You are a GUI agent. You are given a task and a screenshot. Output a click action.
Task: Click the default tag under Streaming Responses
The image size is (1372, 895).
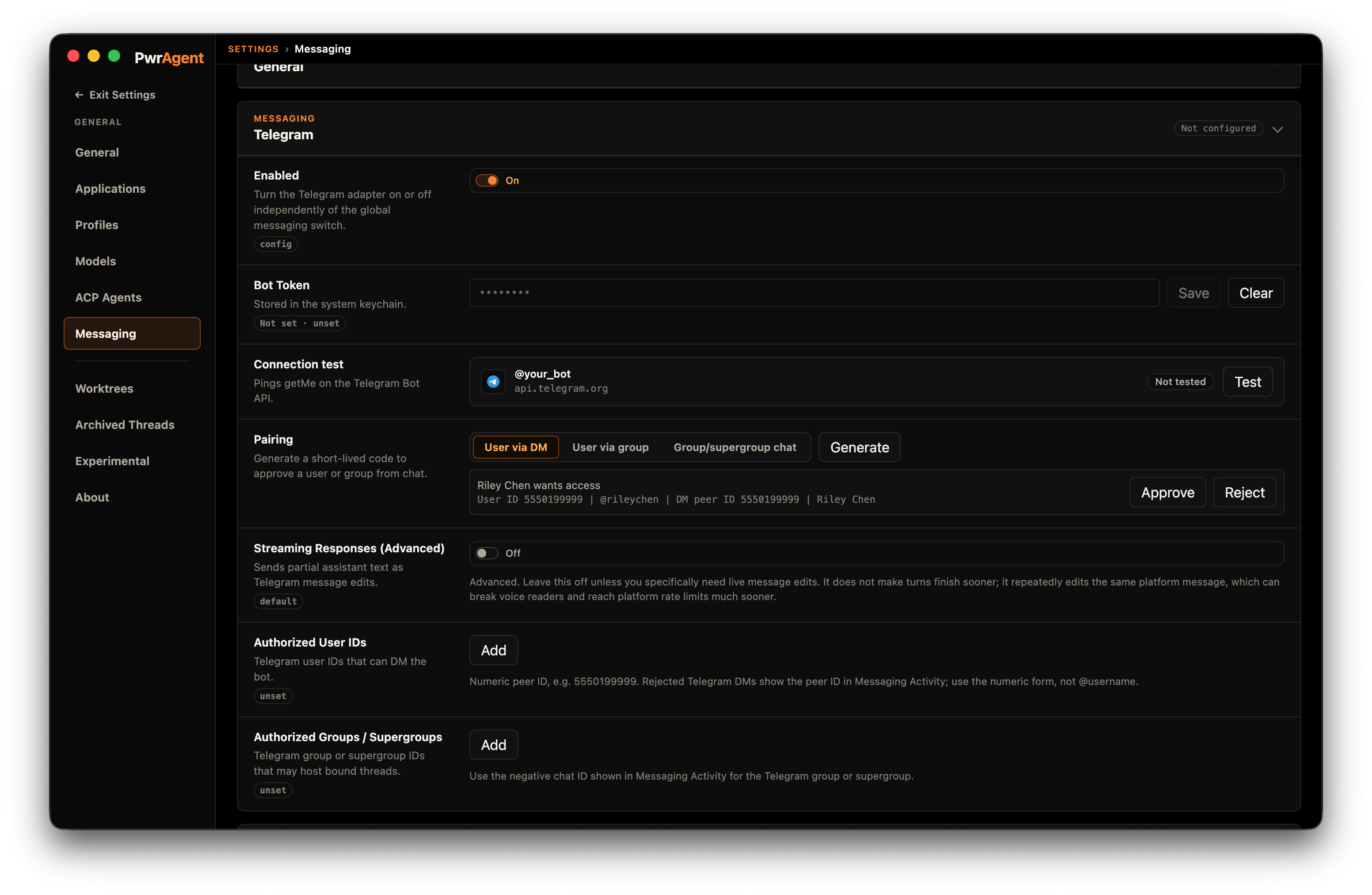[x=278, y=601]
